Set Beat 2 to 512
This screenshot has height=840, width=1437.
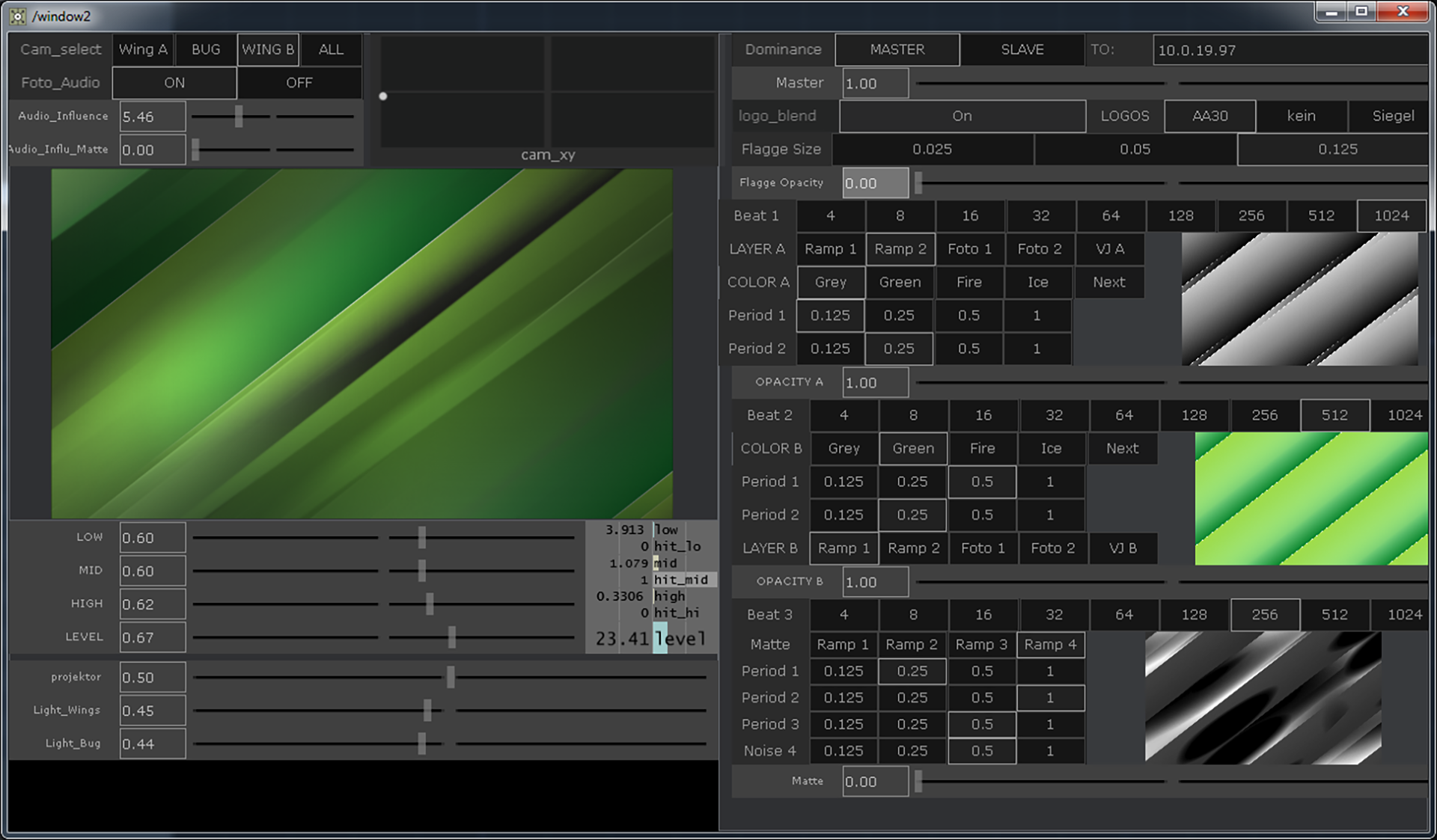(1334, 415)
